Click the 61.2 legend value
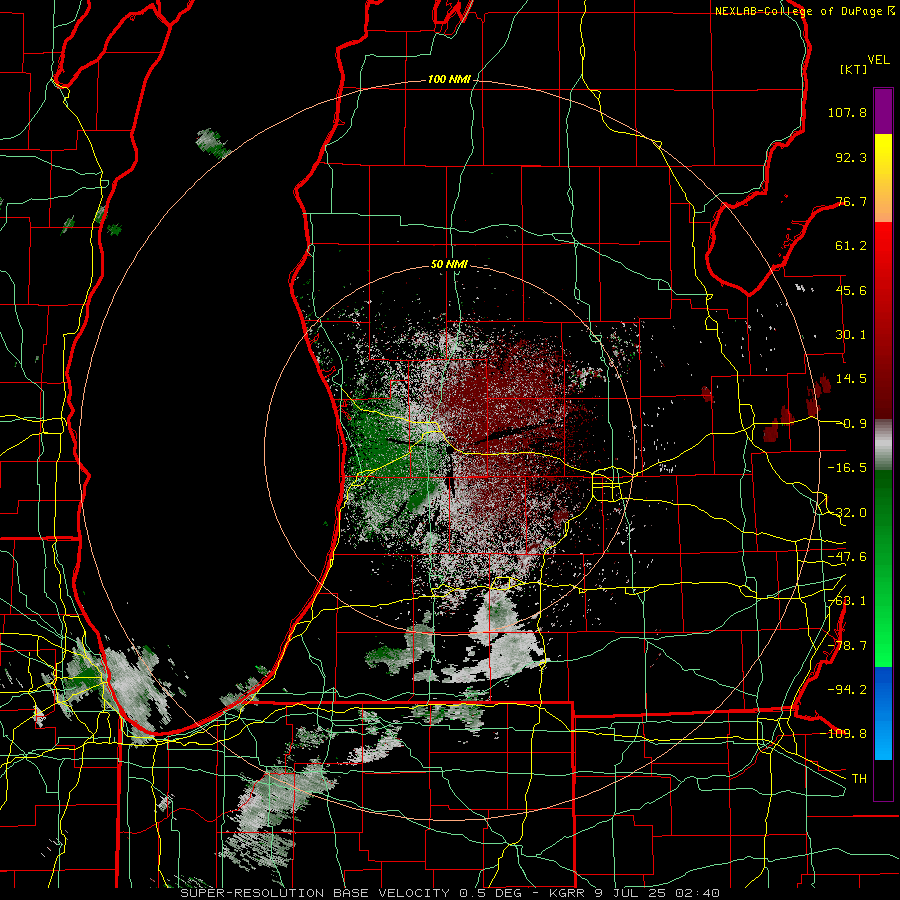The width and height of the screenshot is (900, 900). (851, 246)
